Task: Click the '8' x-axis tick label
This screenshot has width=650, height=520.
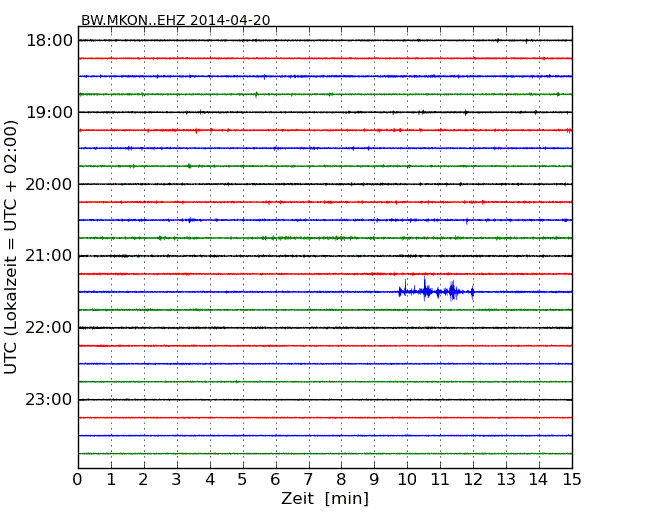Action: coord(341,479)
